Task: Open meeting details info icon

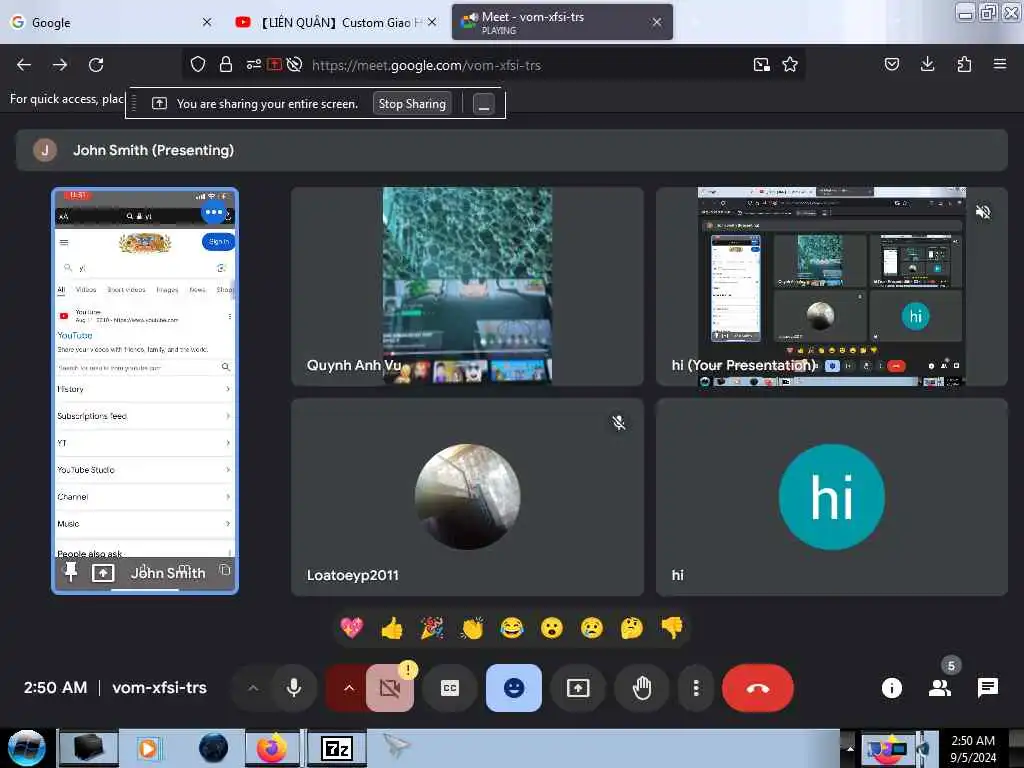Action: pos(891,688)
